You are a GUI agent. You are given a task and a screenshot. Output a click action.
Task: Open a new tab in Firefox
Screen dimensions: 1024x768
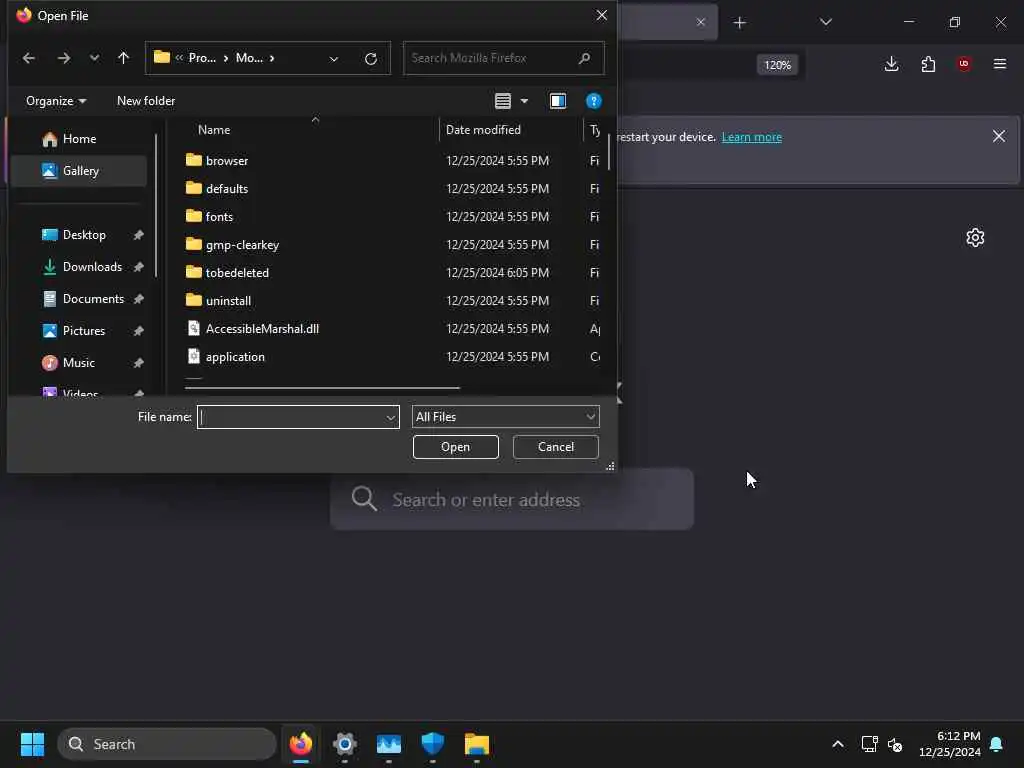point(739,23)
